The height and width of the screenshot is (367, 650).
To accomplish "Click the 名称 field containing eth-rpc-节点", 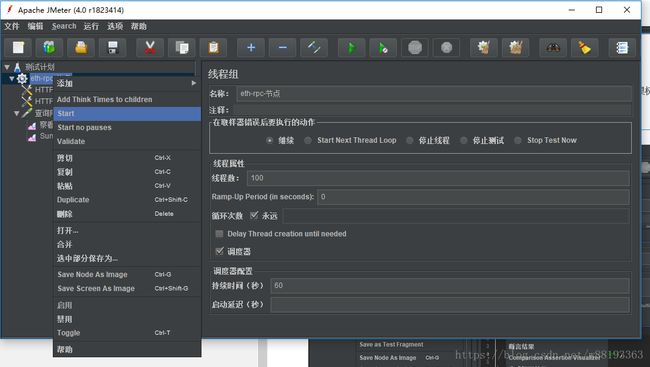I will pyautogui.click(x=434, y=94).
